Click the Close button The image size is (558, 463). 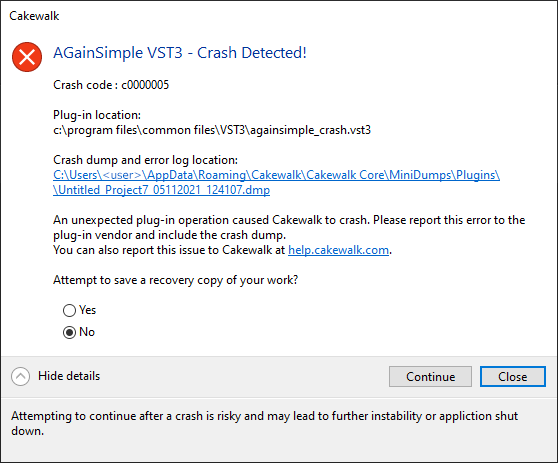[512, 377]
